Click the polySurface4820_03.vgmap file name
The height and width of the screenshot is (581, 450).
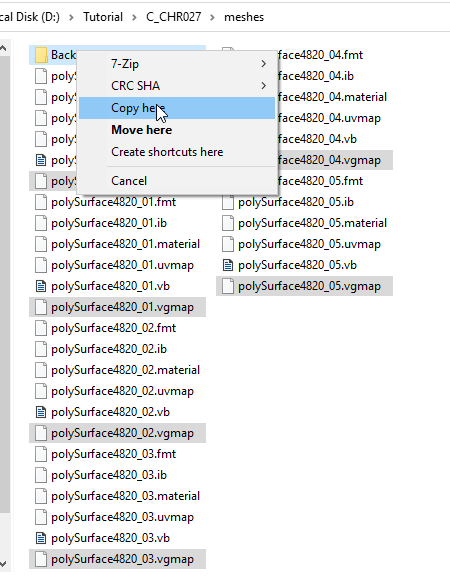click(x=122, y=559)
